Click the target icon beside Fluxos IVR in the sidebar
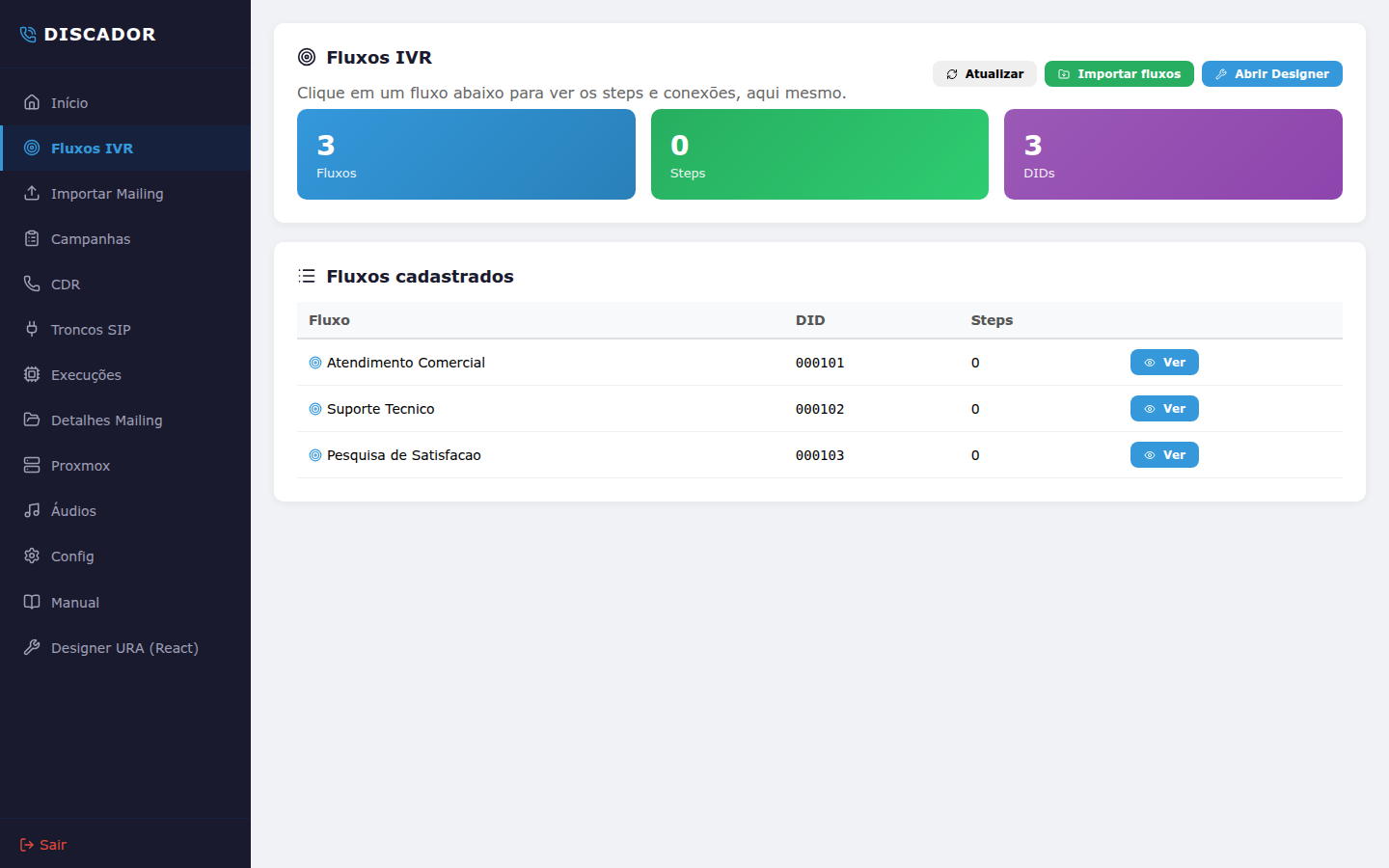The width and height of the screenshot is (1389, 868). 32,148
